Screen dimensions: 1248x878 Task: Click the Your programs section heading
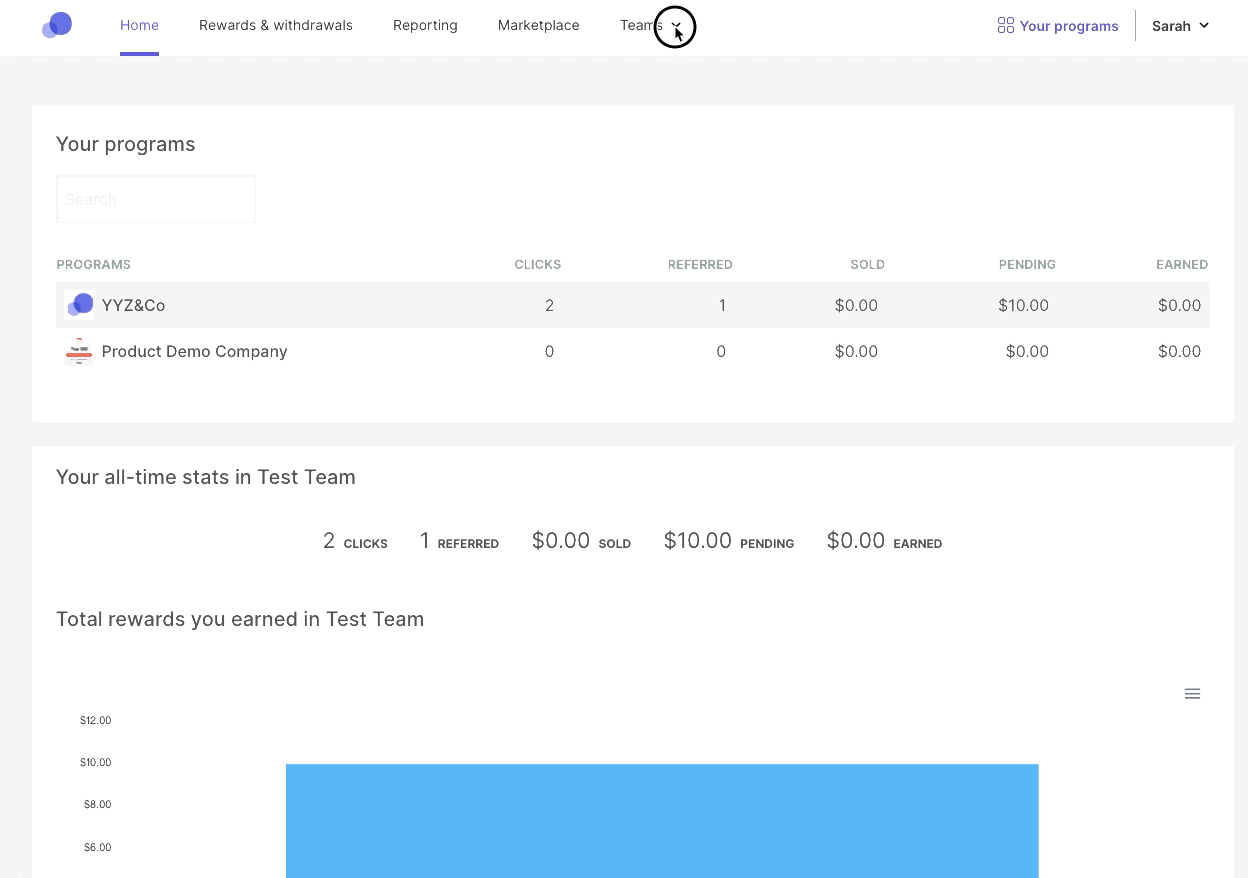click(126, 144)
